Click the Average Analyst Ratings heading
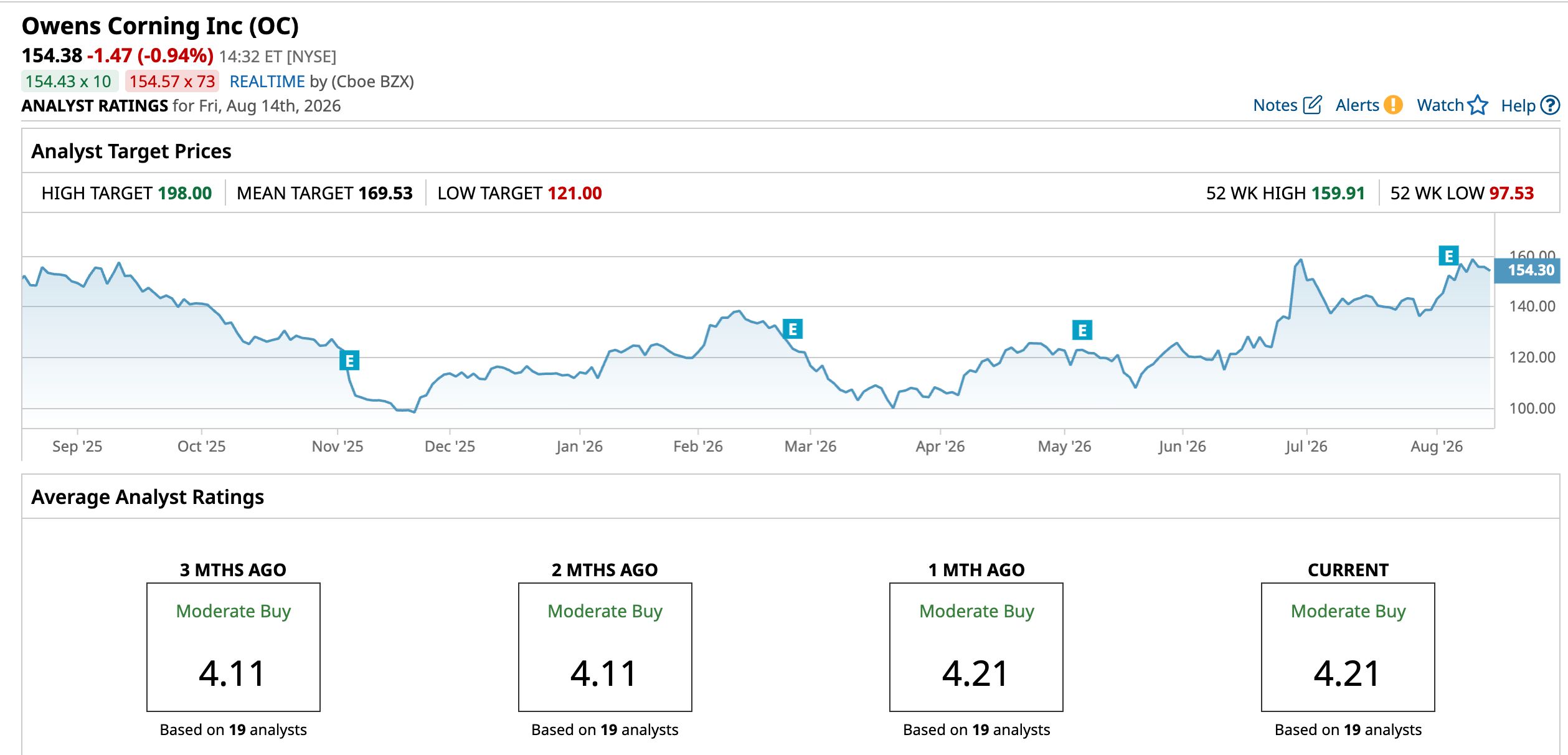 pyautogui.click(x=148, y=497)
